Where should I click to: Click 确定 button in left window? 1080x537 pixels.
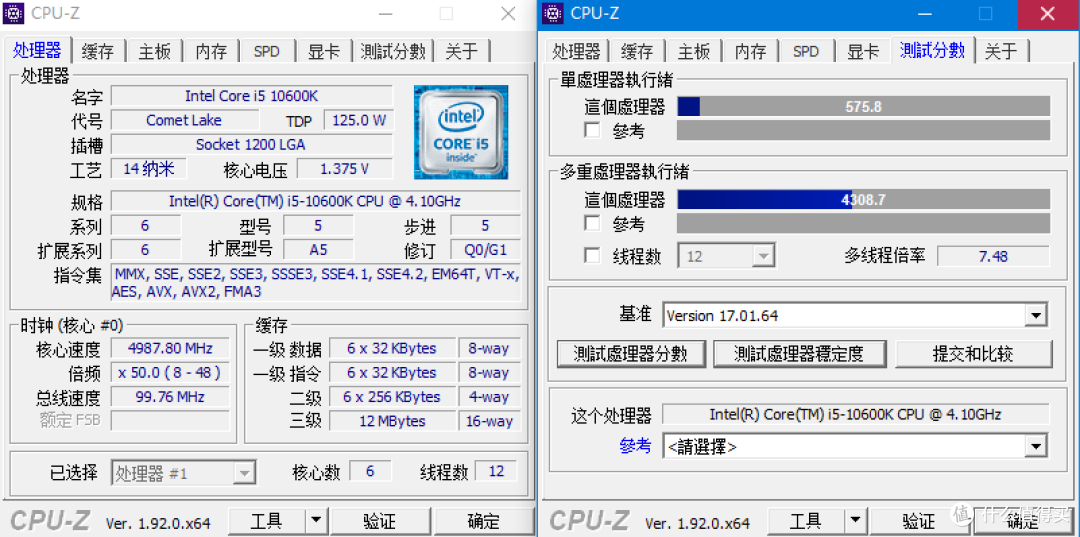484,521
